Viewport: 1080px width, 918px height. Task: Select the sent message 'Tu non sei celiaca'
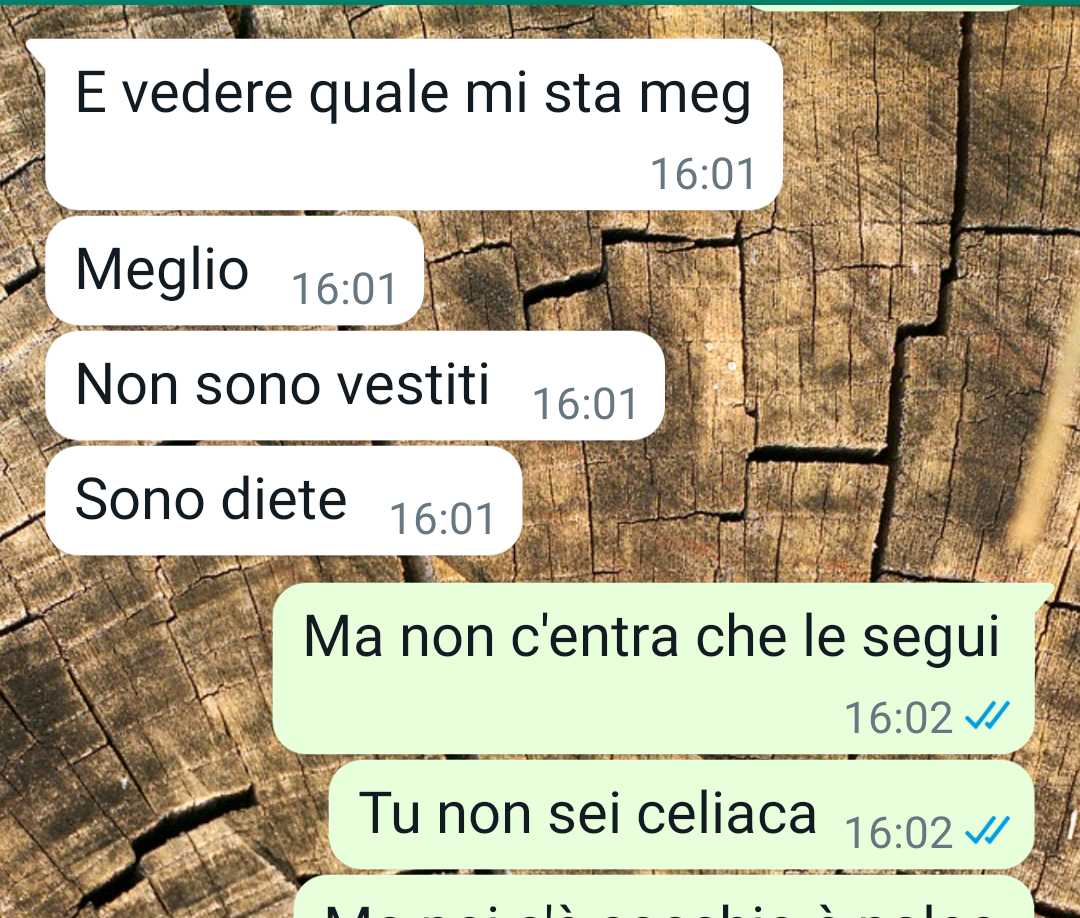[x=682, y=815]
